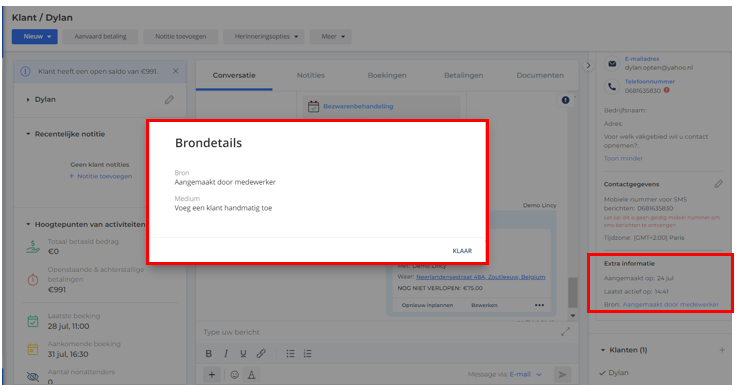Expand the Dylan section
The height and width of the screenshot is (385, 739).
[x=28, y=99]
